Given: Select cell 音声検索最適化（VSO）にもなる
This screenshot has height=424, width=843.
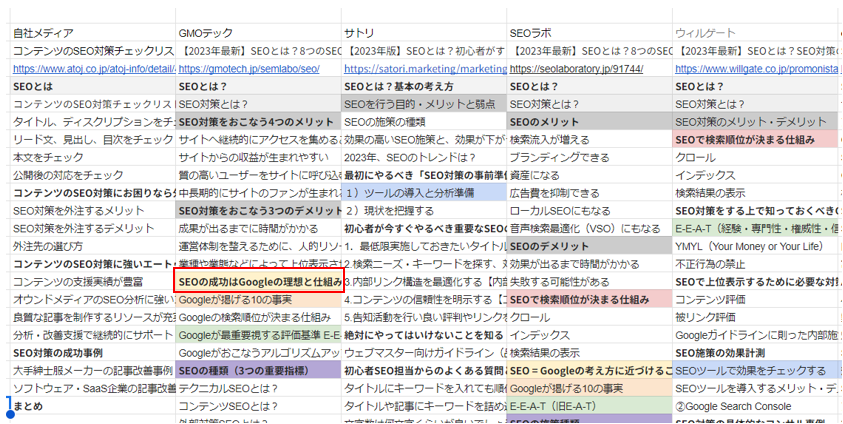Looking at the screenshot, I should 590,228.
